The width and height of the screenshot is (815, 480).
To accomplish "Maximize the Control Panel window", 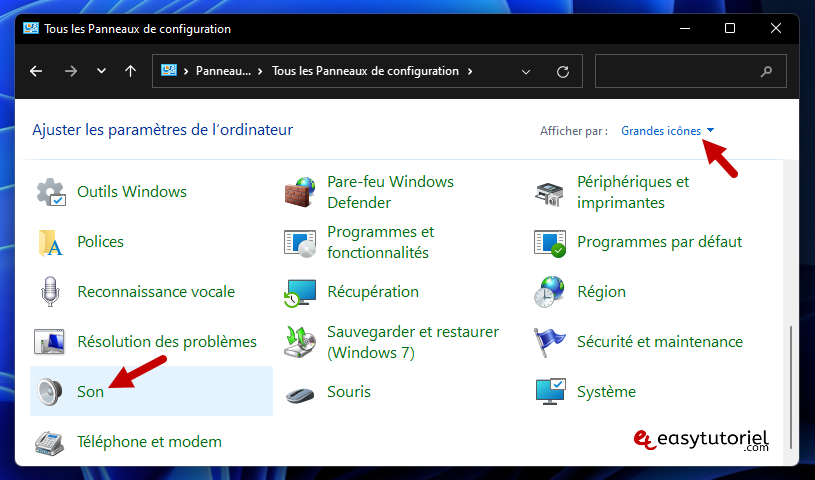I will tap(730, 28).
